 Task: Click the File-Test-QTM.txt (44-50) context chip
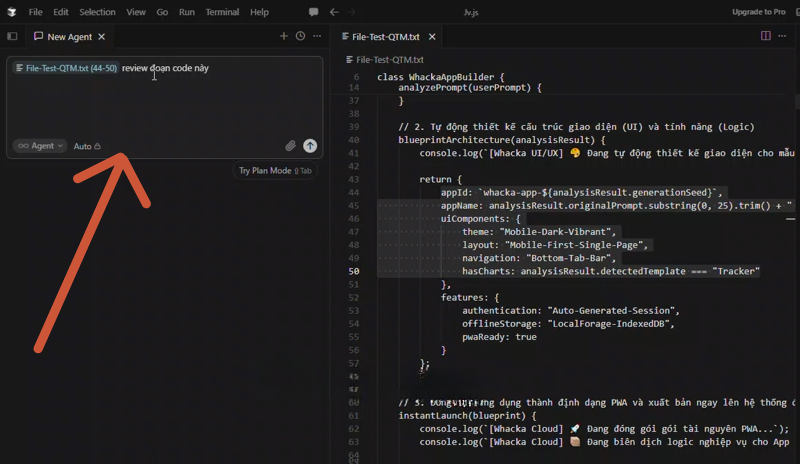click(x=66, y=68)
